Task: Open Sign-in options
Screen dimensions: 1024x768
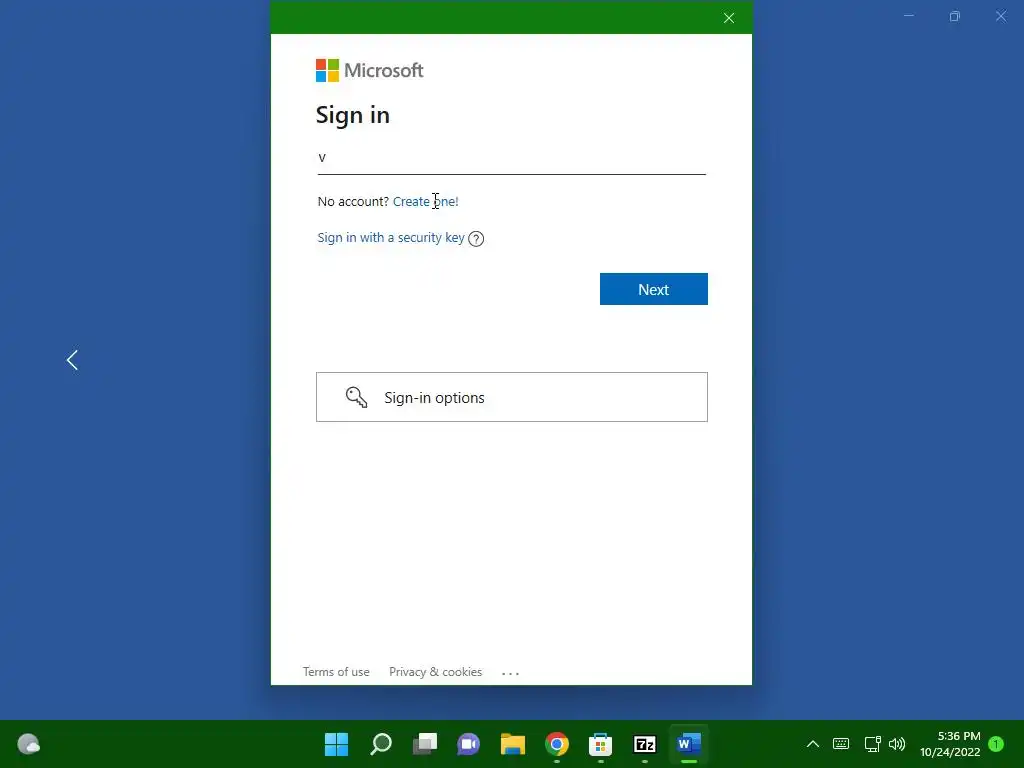Action: 512,397
